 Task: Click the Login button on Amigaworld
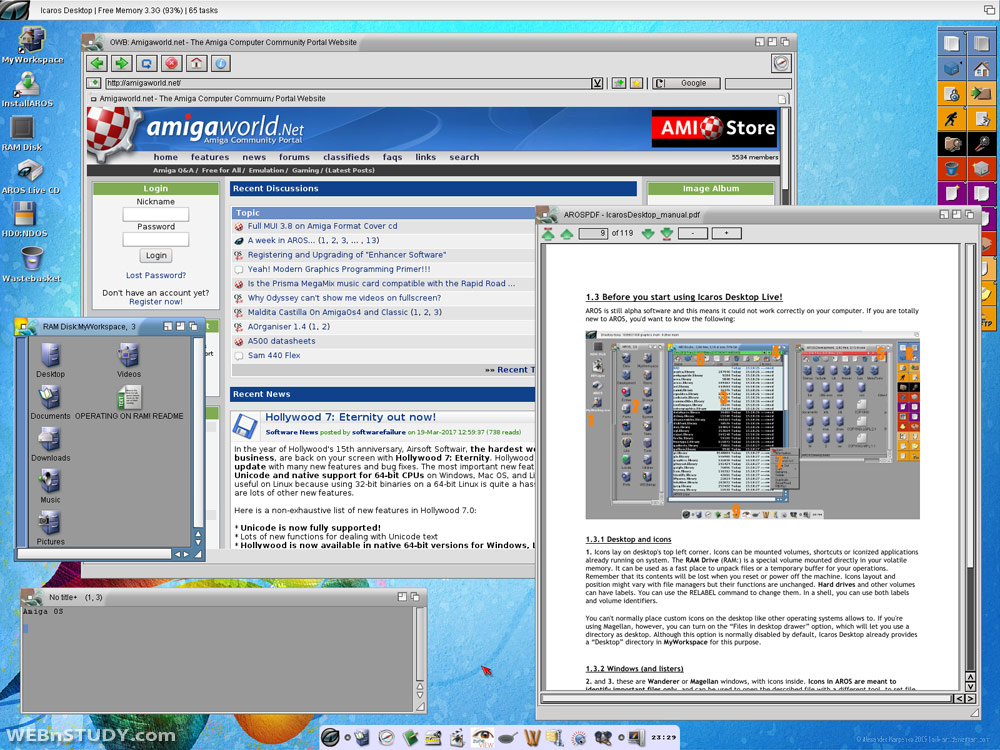156,255
